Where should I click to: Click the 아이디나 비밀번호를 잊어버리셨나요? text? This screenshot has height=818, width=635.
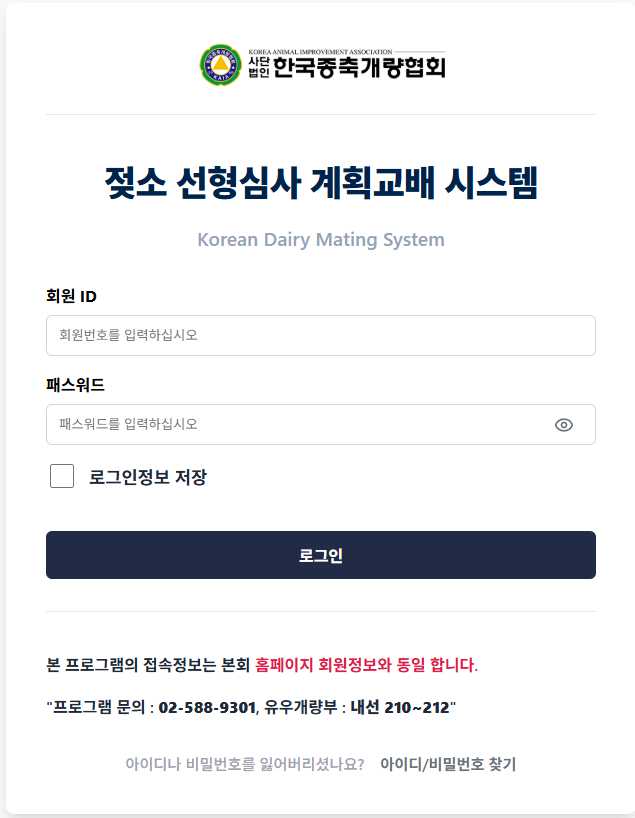coord(244,764)
